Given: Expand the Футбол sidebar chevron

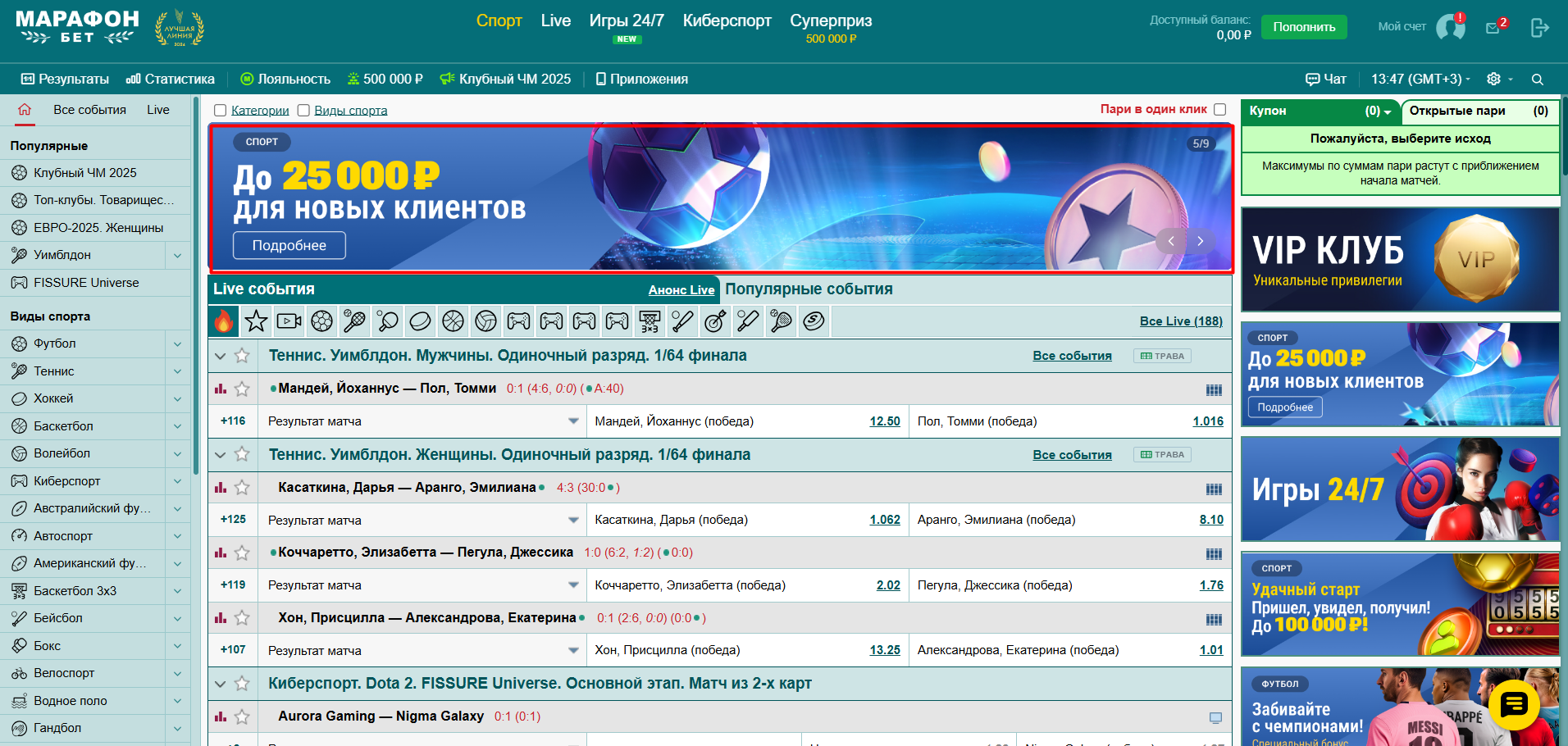Looking at the screenshot, I should point(177,344).
